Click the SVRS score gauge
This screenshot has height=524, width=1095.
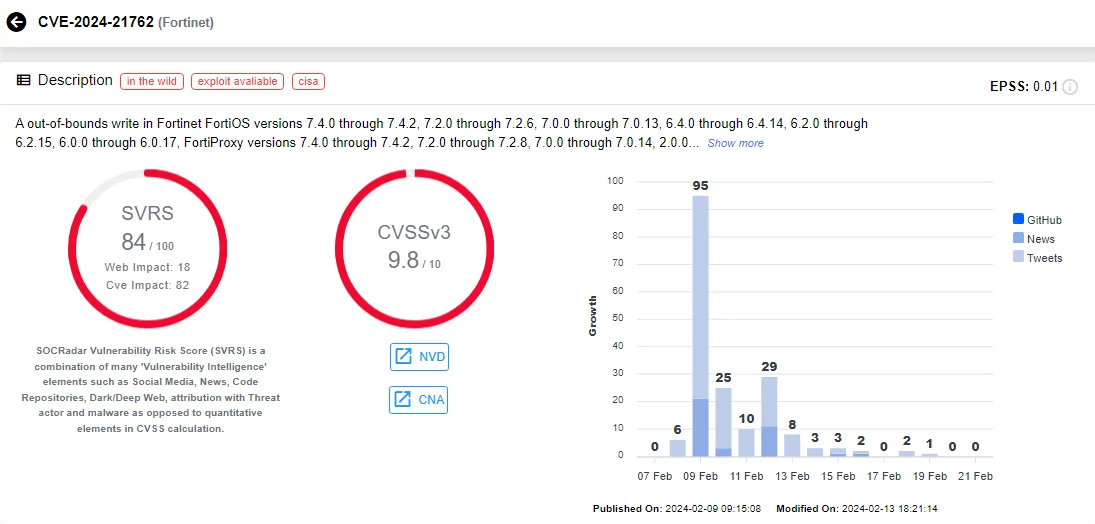[147, 247]
